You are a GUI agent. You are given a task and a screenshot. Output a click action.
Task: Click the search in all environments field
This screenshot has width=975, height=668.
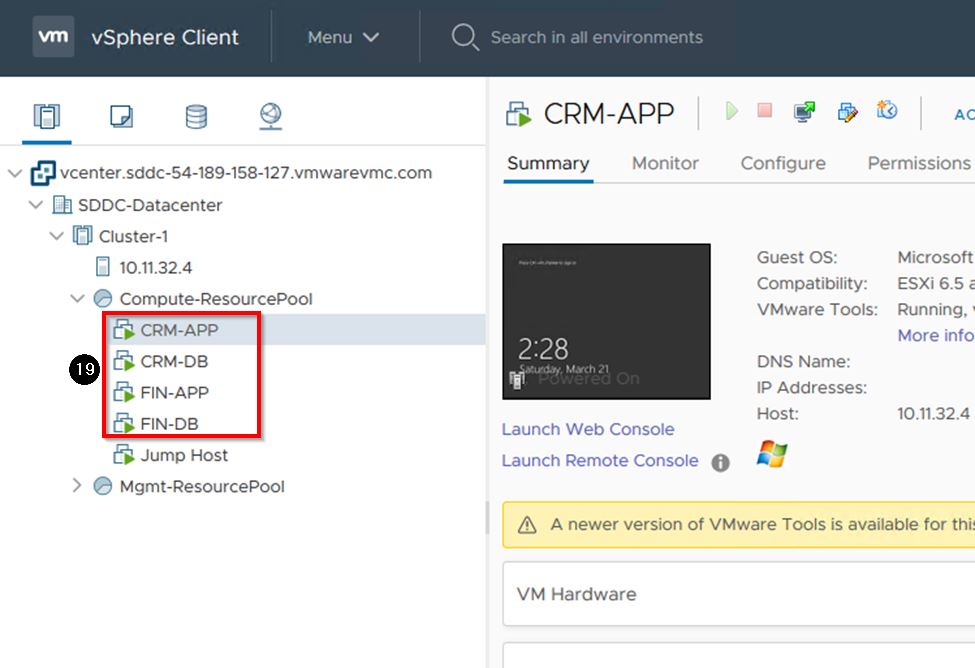pyautogui.click(x=596, y=38)
